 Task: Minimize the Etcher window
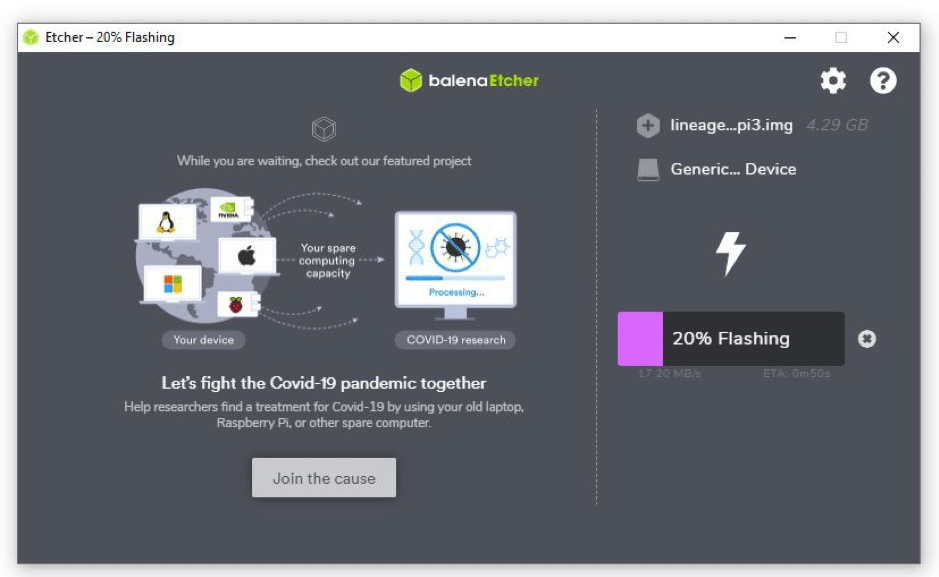(790, 38)
